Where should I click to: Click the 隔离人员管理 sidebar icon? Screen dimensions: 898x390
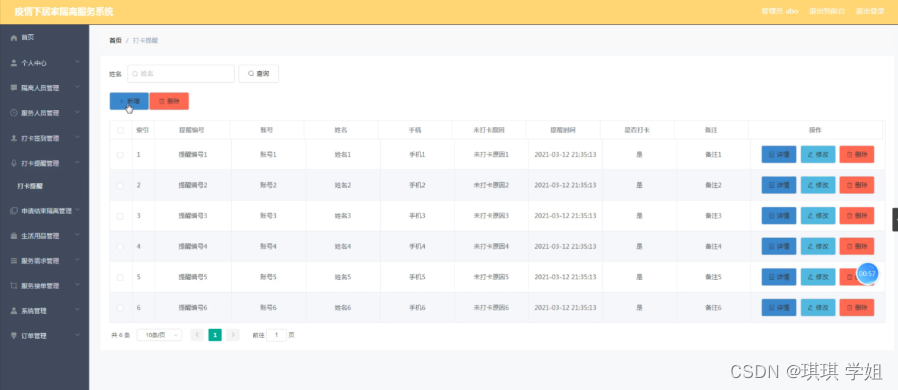(x=14, y=88)
